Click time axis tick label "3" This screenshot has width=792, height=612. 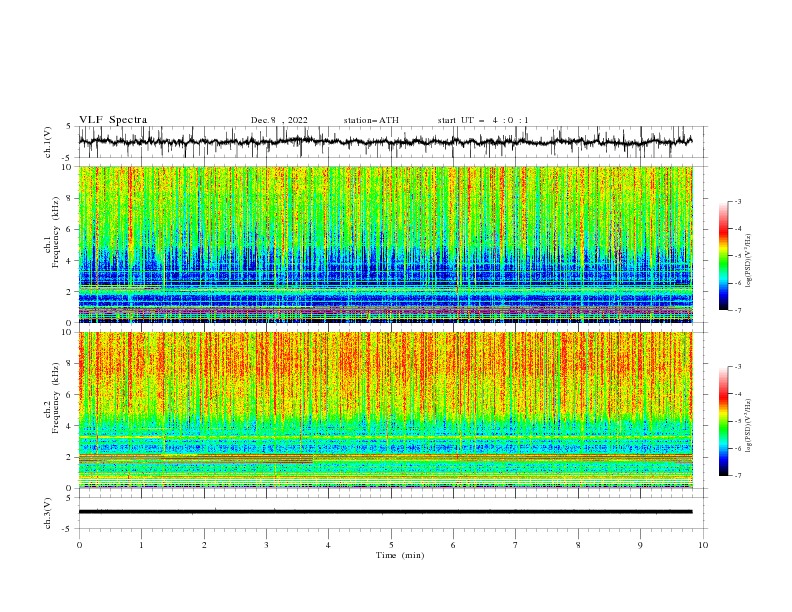[266, 545]
